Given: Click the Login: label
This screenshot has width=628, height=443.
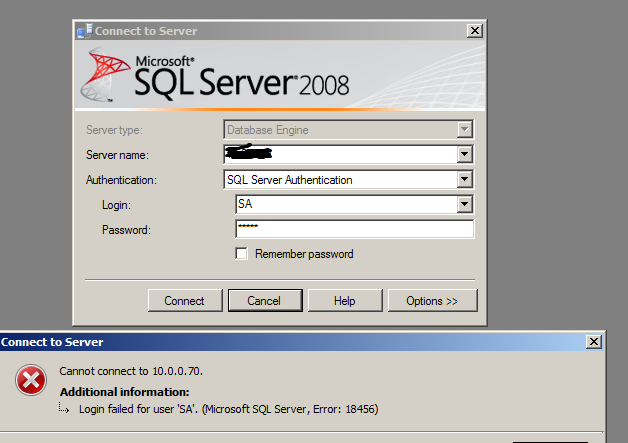Looking at the screenshot, I should (x=117, y=205).
